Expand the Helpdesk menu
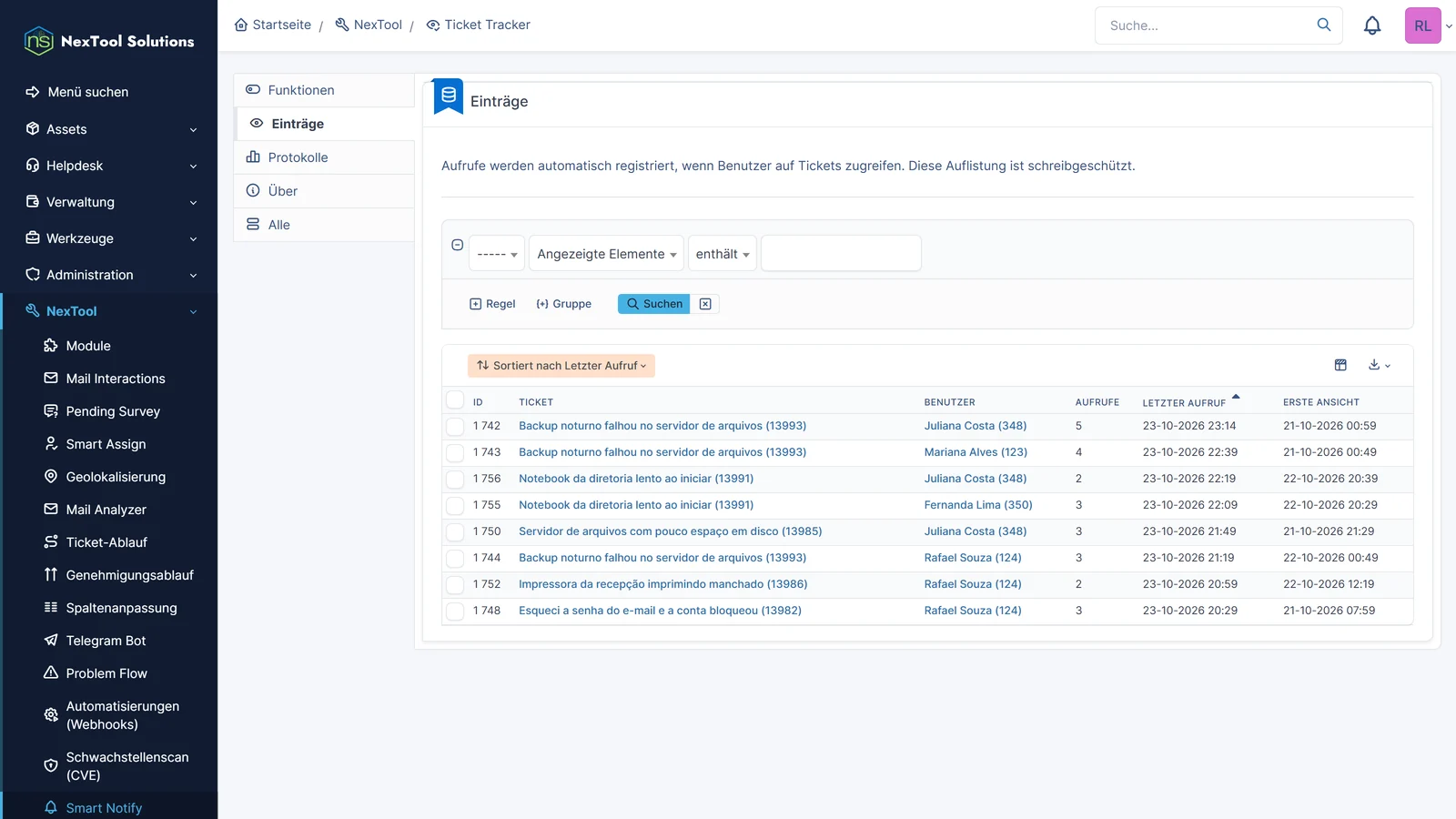Screen dimensions: 1456x819 point(109,166)
